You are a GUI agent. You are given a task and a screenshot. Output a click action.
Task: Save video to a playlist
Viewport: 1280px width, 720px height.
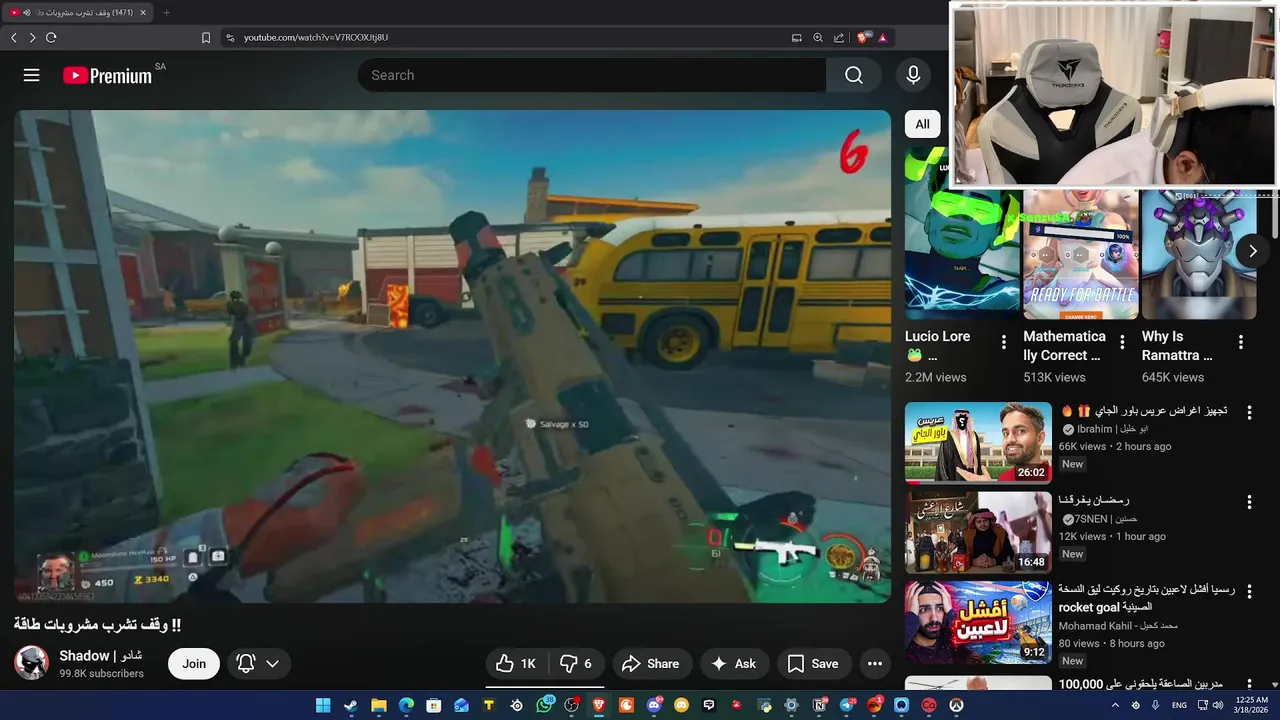point(812,663)
